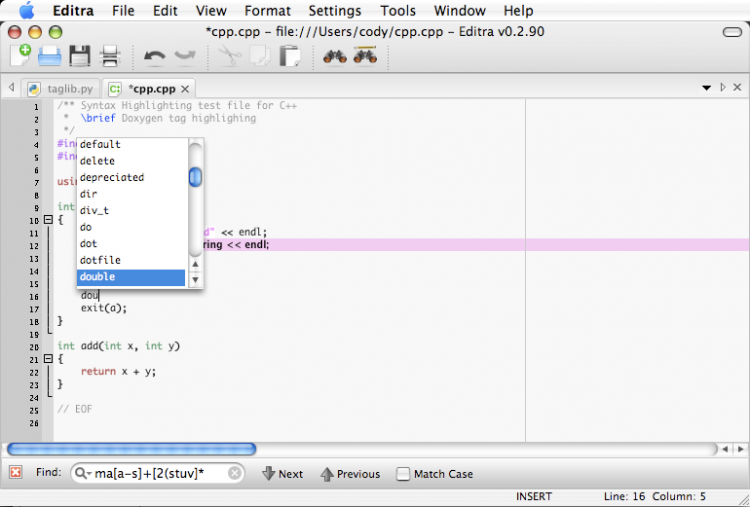Open the tab list dropdown arrow
The image size is (750, 507).
pyautogui.click(x=706, y=88)
